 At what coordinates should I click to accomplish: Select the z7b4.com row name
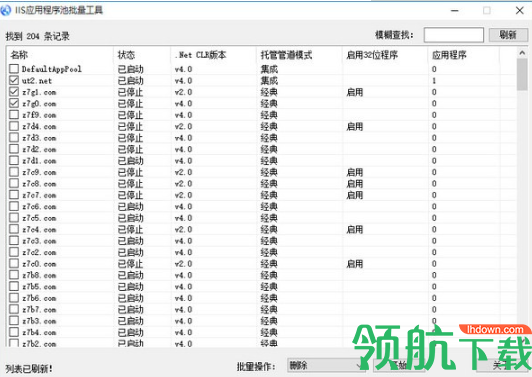[x=39, y=332]
